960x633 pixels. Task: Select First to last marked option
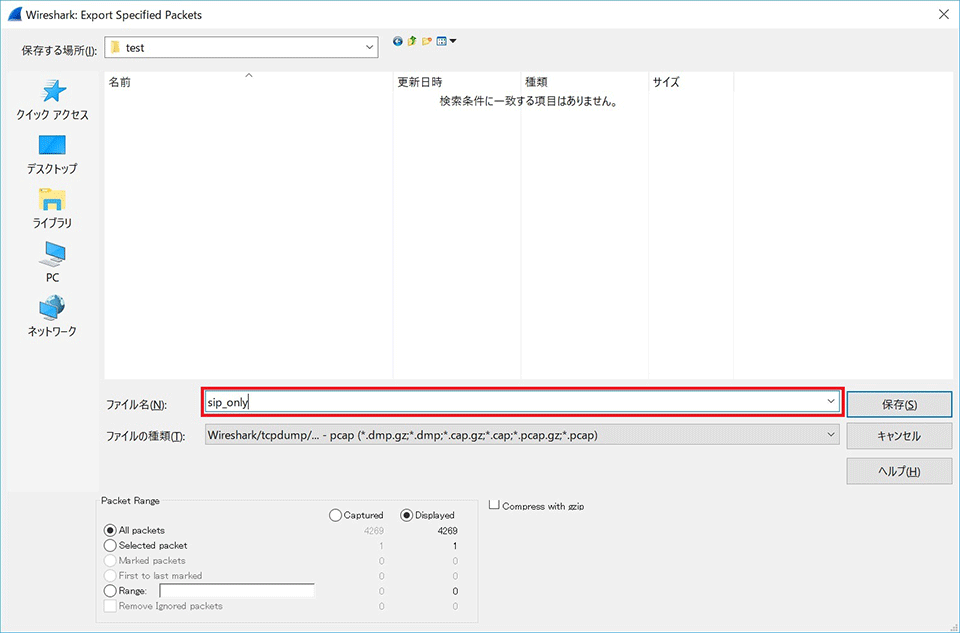point(110,575)
